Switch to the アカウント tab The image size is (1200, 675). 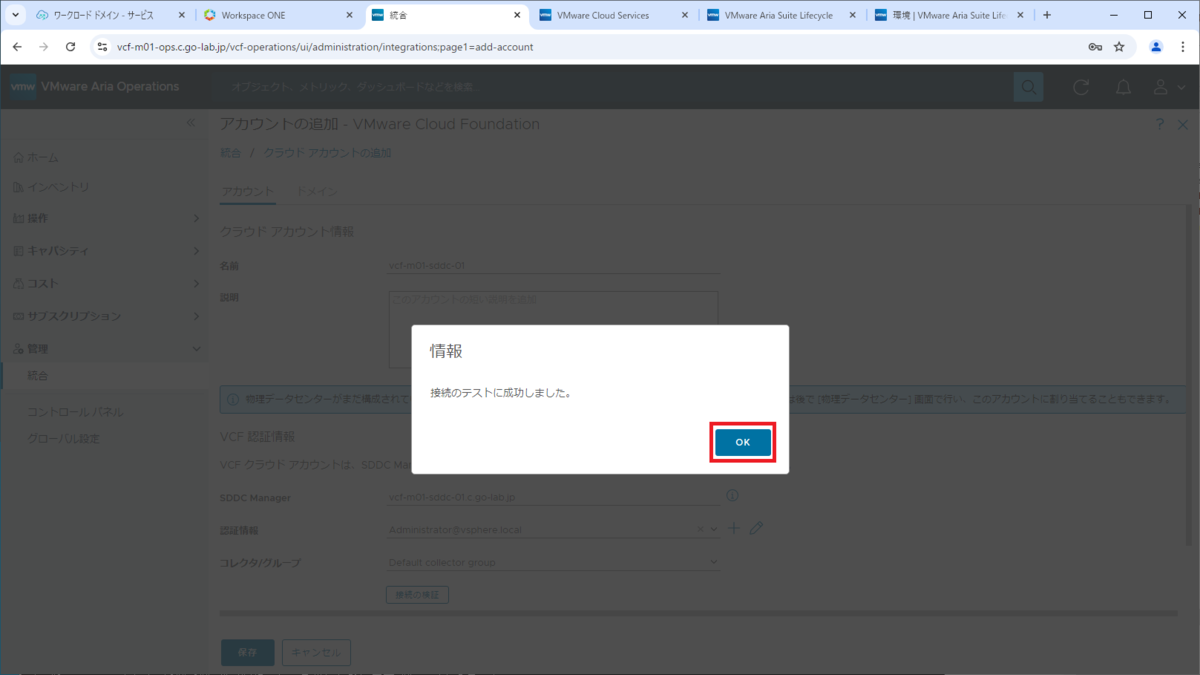(x=246, y=191)
